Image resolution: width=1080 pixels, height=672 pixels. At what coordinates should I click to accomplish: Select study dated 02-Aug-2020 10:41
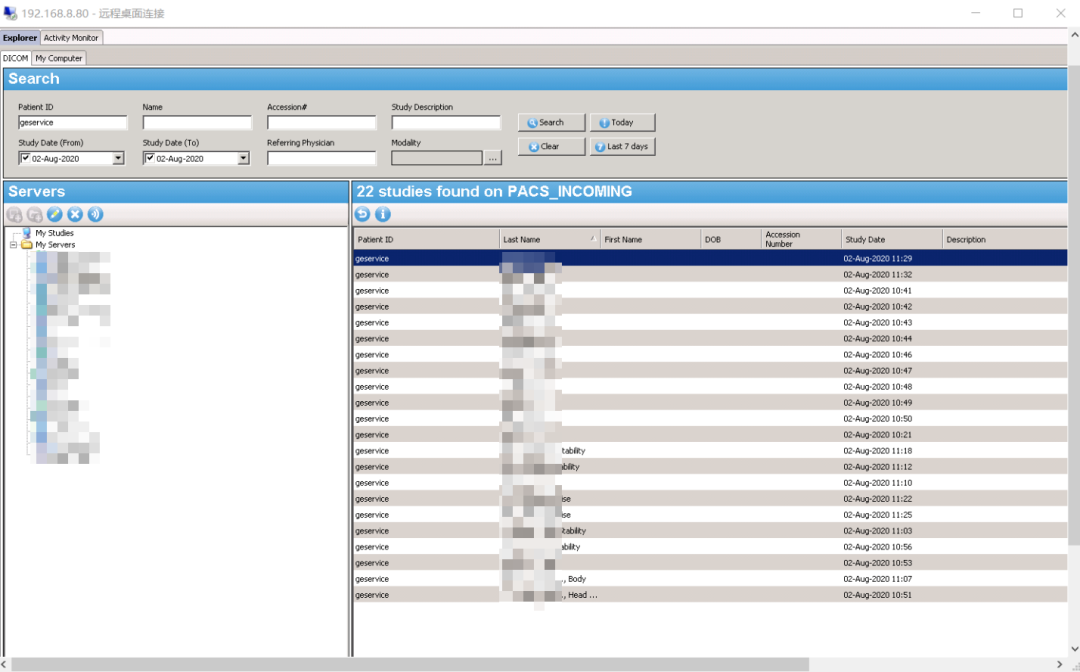coord(710,291)
